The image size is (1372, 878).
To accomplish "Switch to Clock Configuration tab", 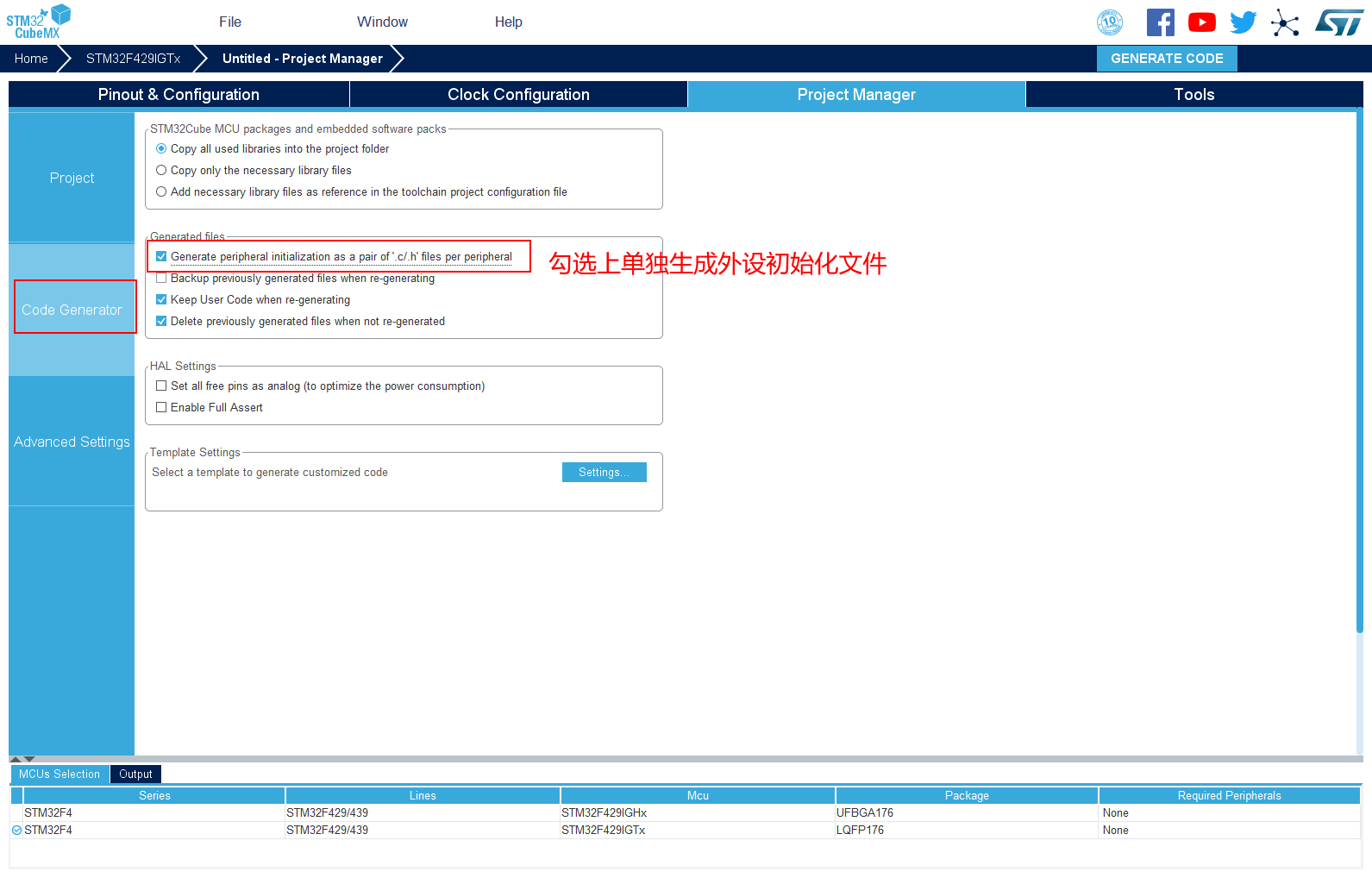I will [518, 94].
